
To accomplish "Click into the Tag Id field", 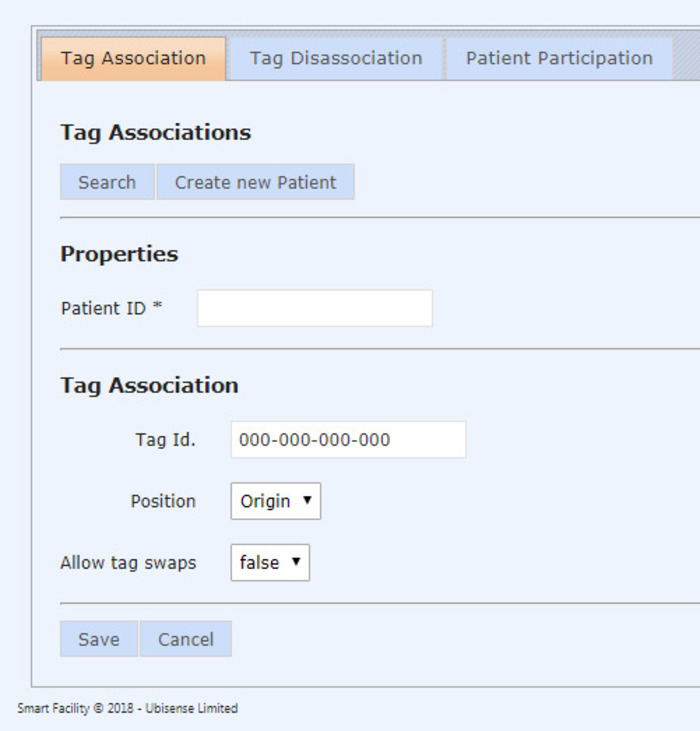I will [348, 440].
